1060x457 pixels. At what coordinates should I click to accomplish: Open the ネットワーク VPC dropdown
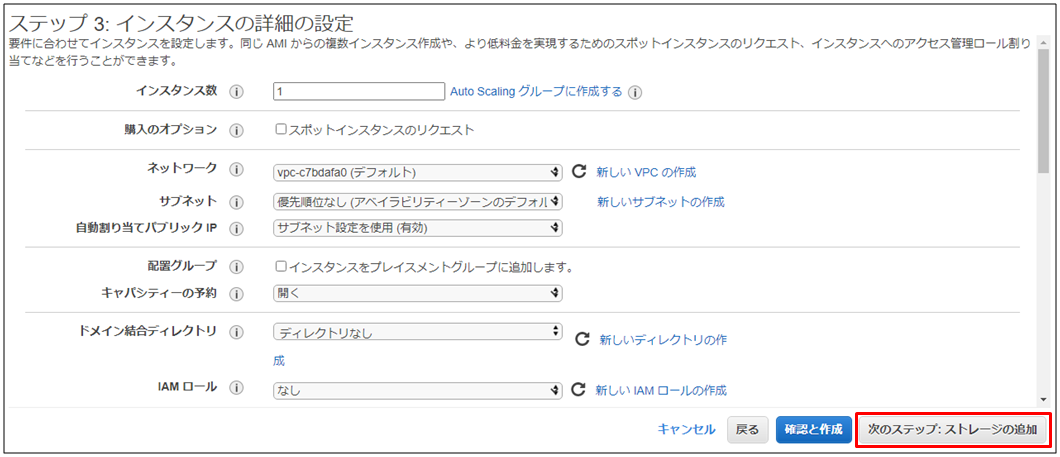[417, 172]
